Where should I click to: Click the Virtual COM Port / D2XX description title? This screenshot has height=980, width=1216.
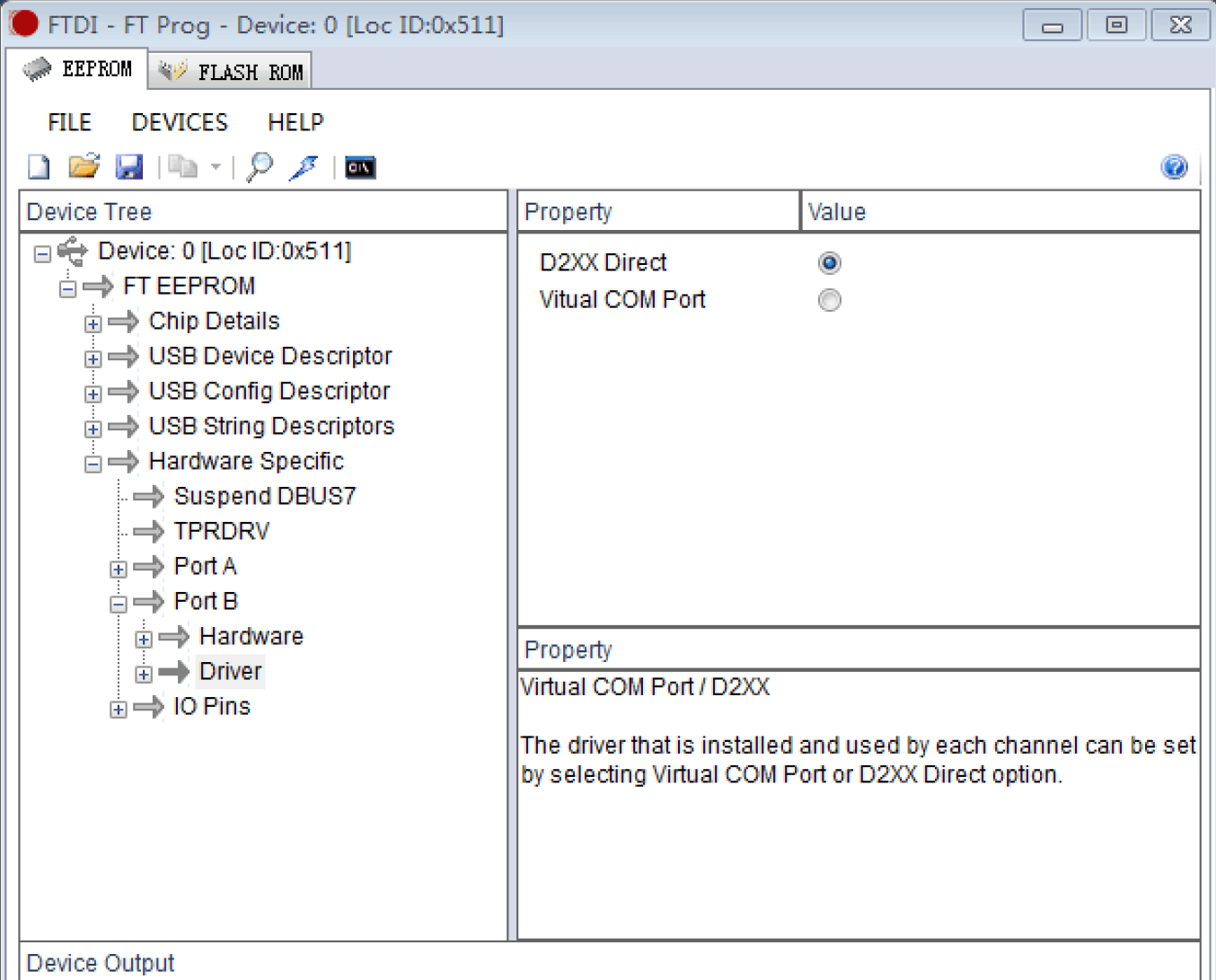coord(645,687)
